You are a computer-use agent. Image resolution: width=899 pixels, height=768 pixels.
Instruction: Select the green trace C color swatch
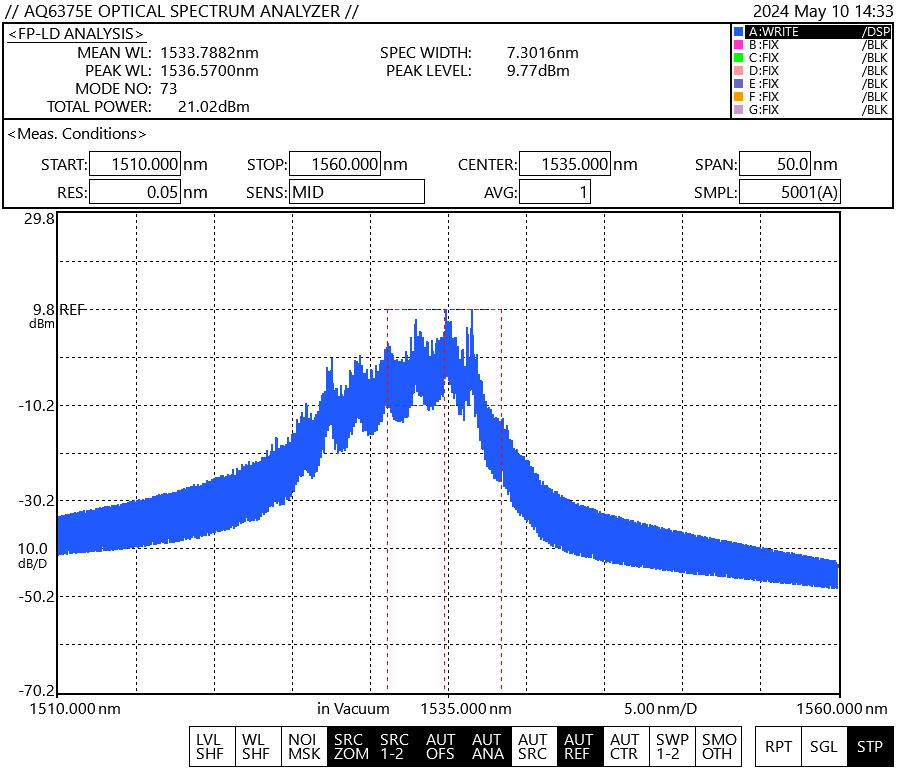(738, 57)
